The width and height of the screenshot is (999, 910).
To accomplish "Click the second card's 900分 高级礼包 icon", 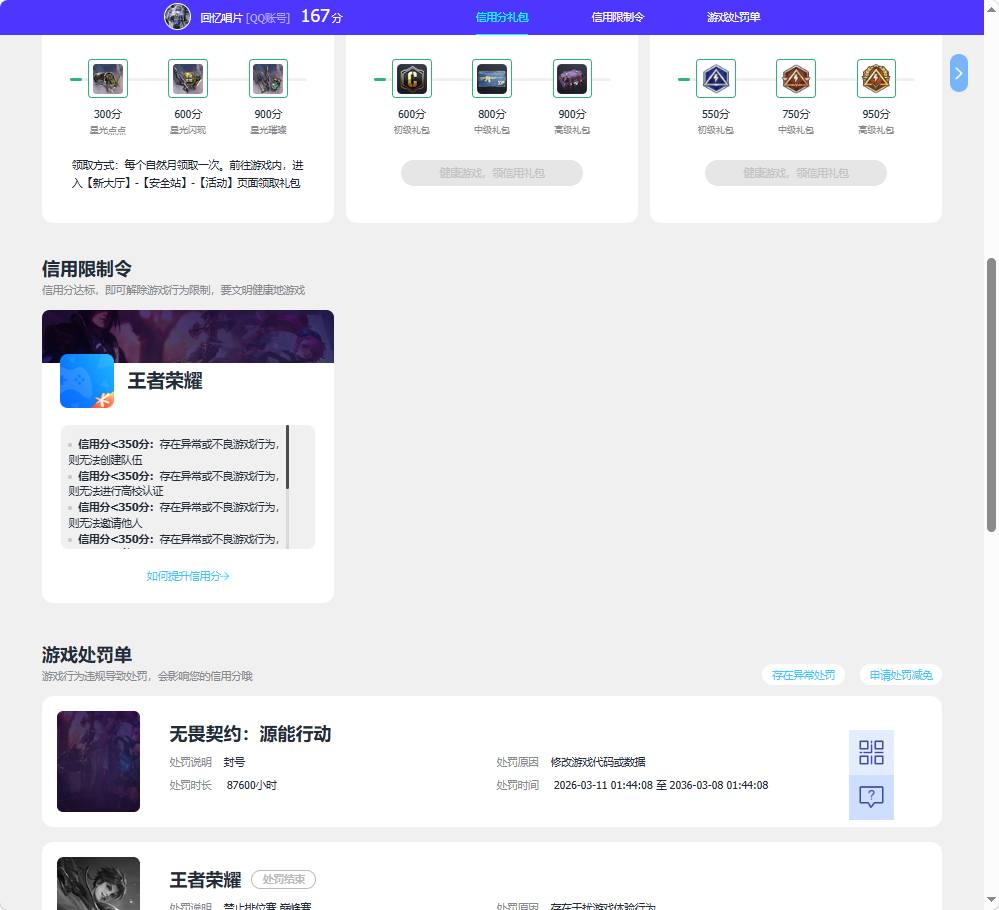I will 572,78.
